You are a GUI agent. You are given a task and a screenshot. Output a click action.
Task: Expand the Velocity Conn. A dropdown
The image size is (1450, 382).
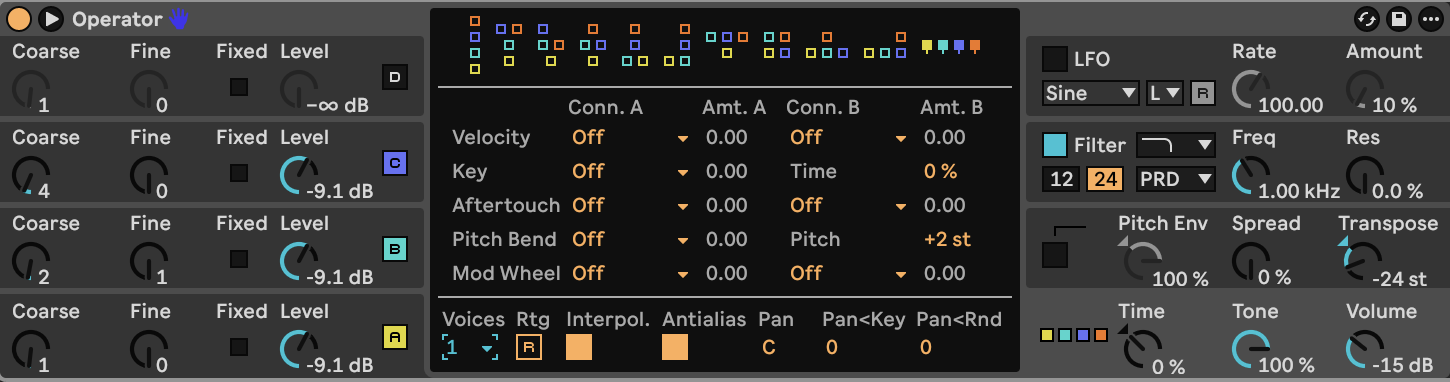coord(630,138)
